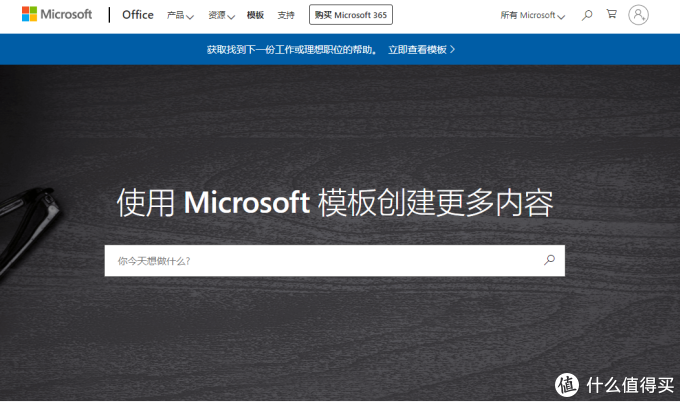This screenshot has width=680, height=403.
Task: Expand the 资源 dropdown menu
Action: tap(221, 15)
